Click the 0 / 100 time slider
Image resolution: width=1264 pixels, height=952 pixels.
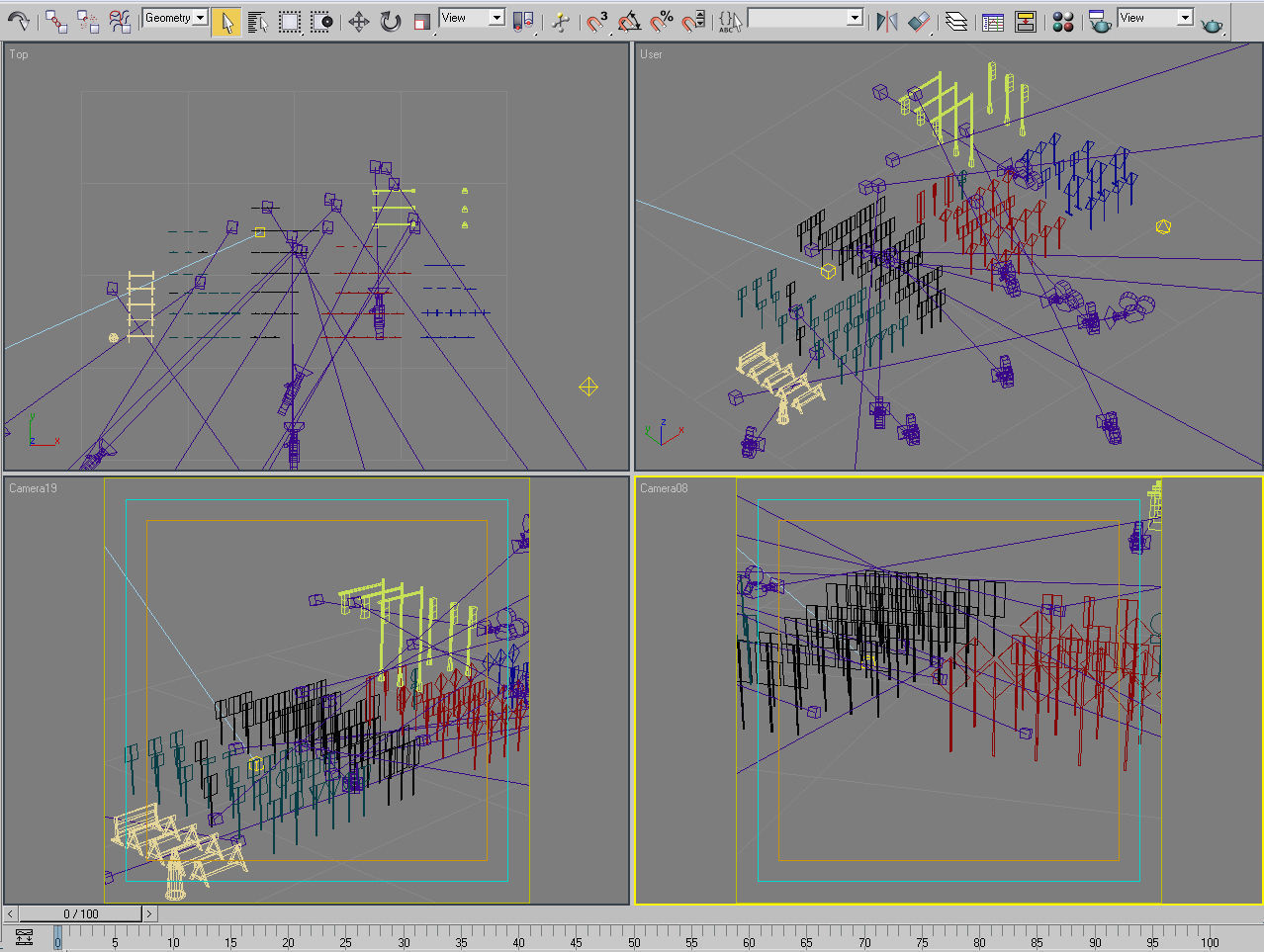pyautogui.click(x=81, y=913)
